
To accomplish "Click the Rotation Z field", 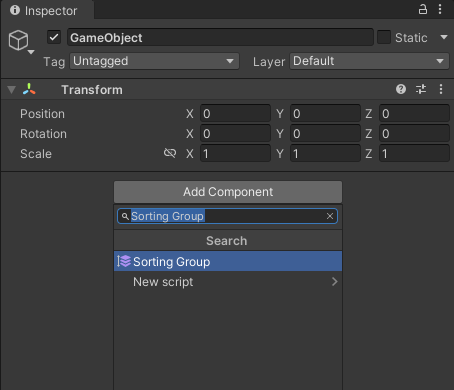I will pyautogui.click(x=414, y=134).
